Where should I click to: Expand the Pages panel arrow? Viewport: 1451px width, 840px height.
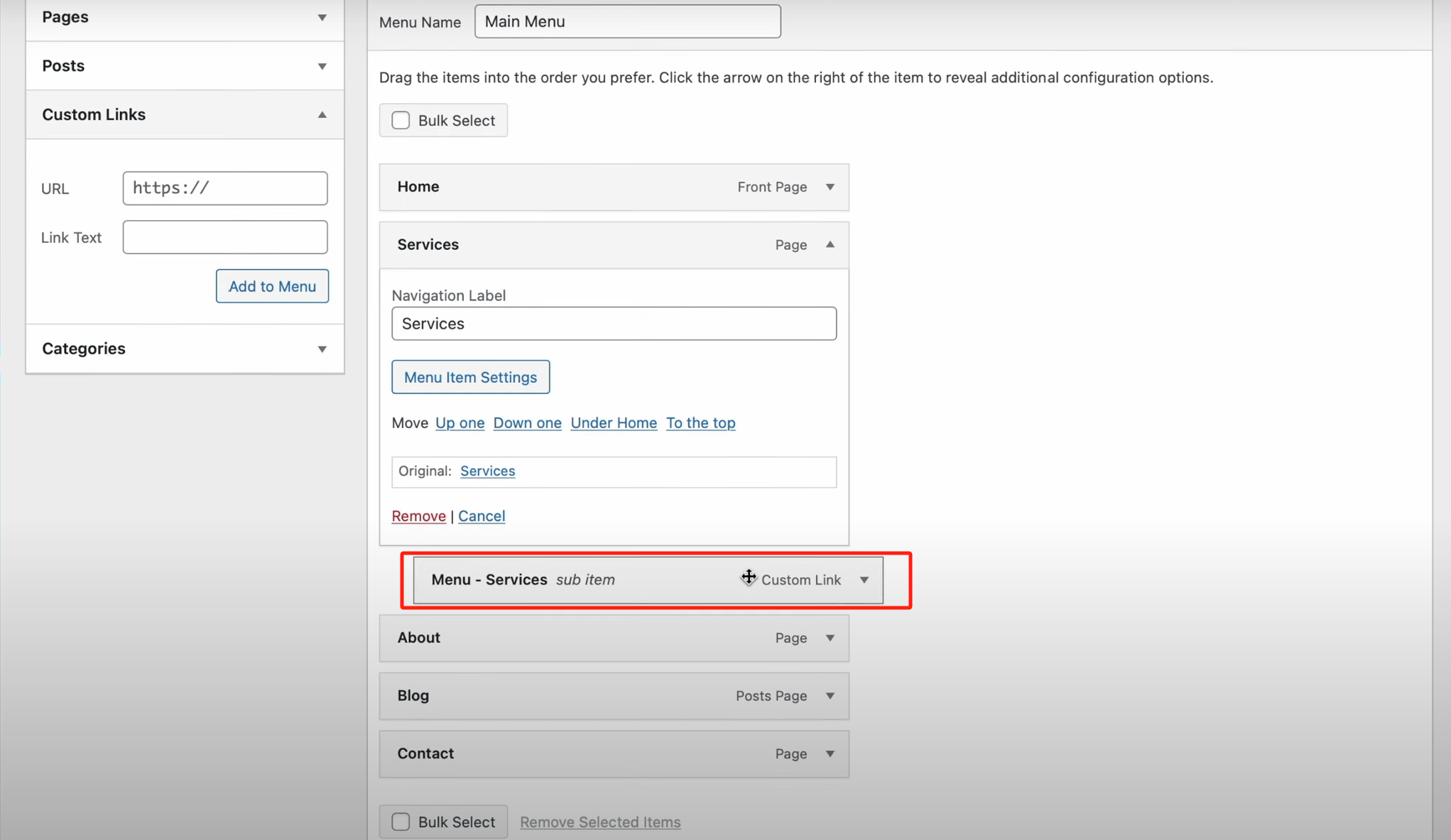click(x=322, y=17)
